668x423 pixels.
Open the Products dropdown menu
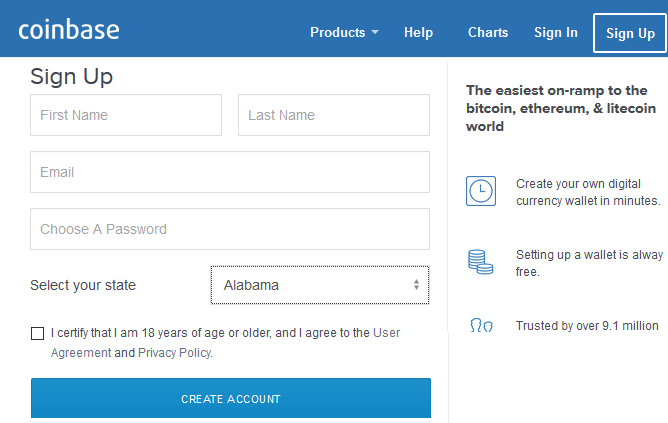point(344,32)
